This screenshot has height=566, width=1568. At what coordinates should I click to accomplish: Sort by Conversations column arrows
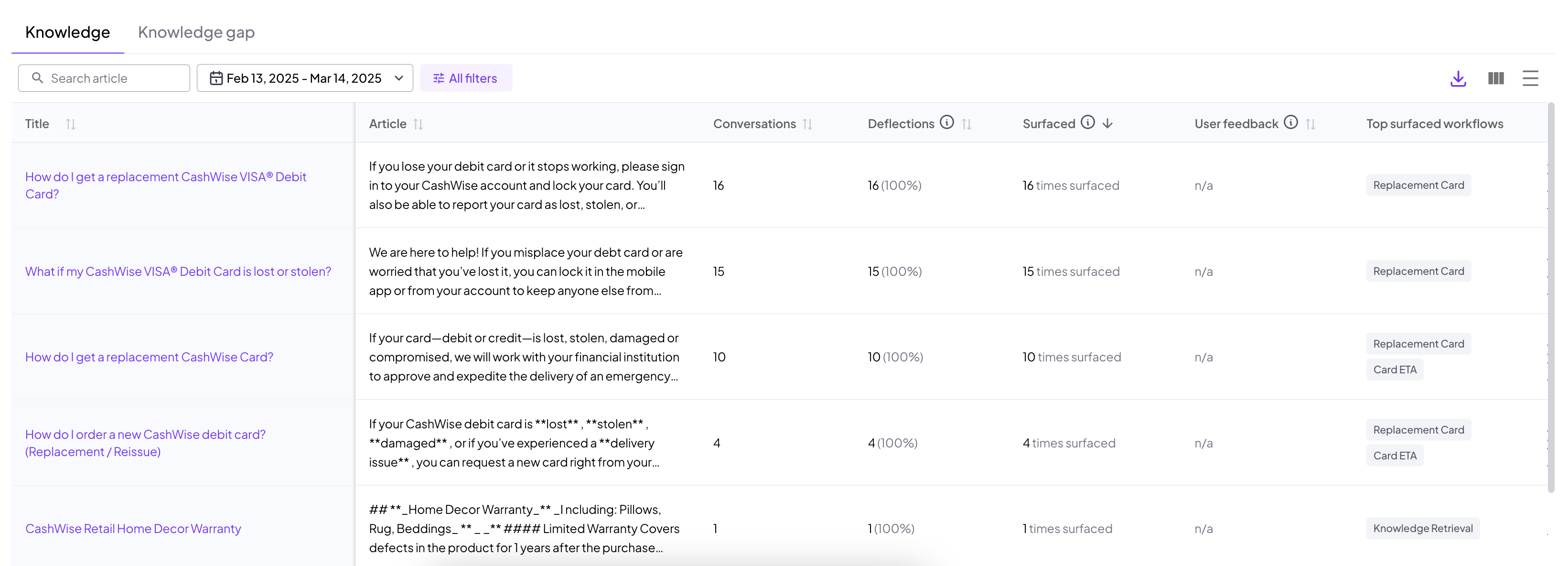[808, 124]
